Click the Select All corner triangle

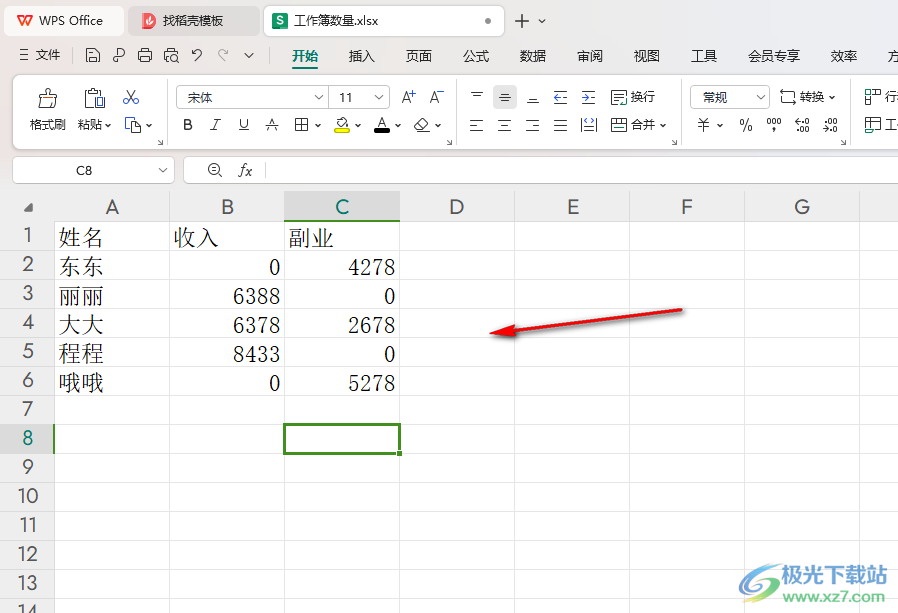(27, 207)
